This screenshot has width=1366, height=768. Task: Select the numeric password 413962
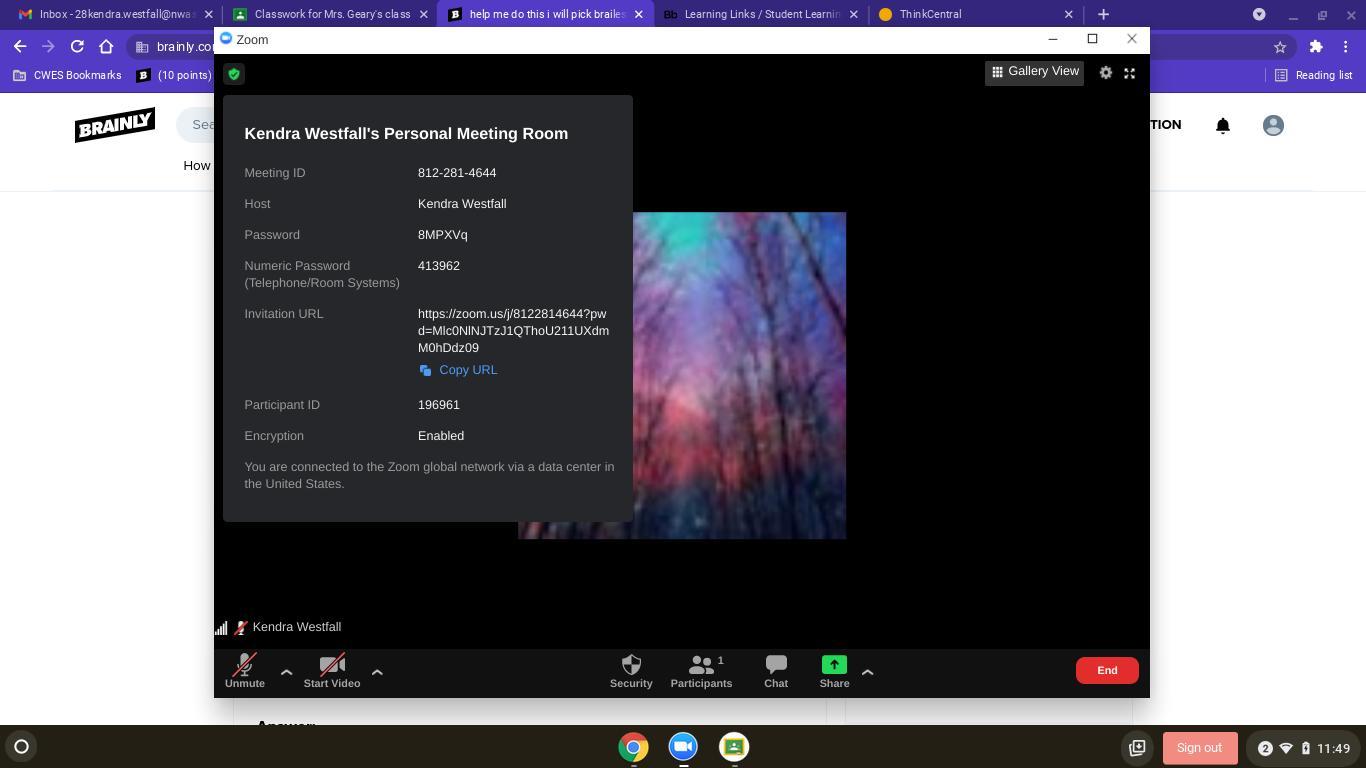coord(439,266)
